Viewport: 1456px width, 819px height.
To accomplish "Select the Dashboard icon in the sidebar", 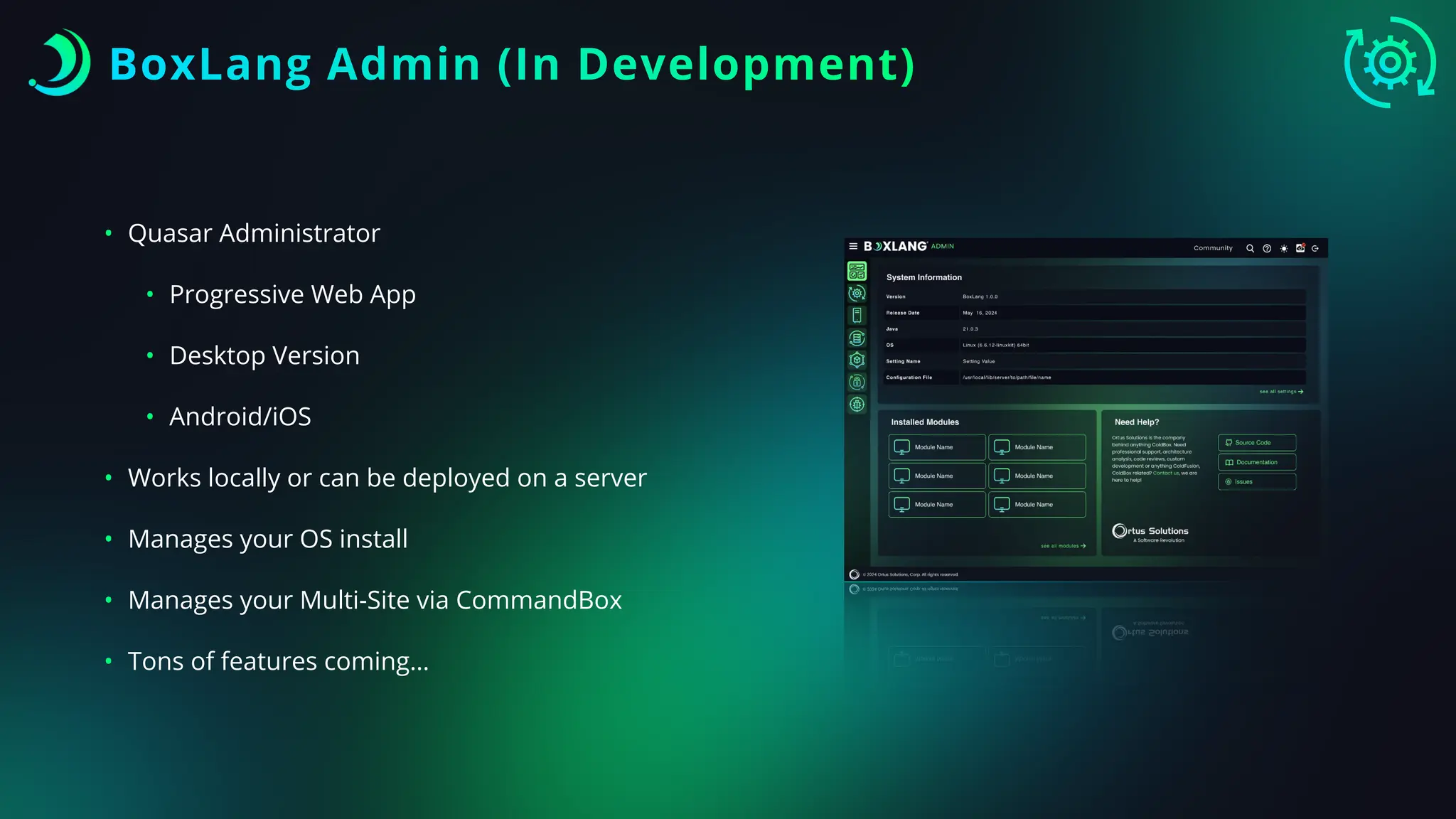I will pos(857,271).
